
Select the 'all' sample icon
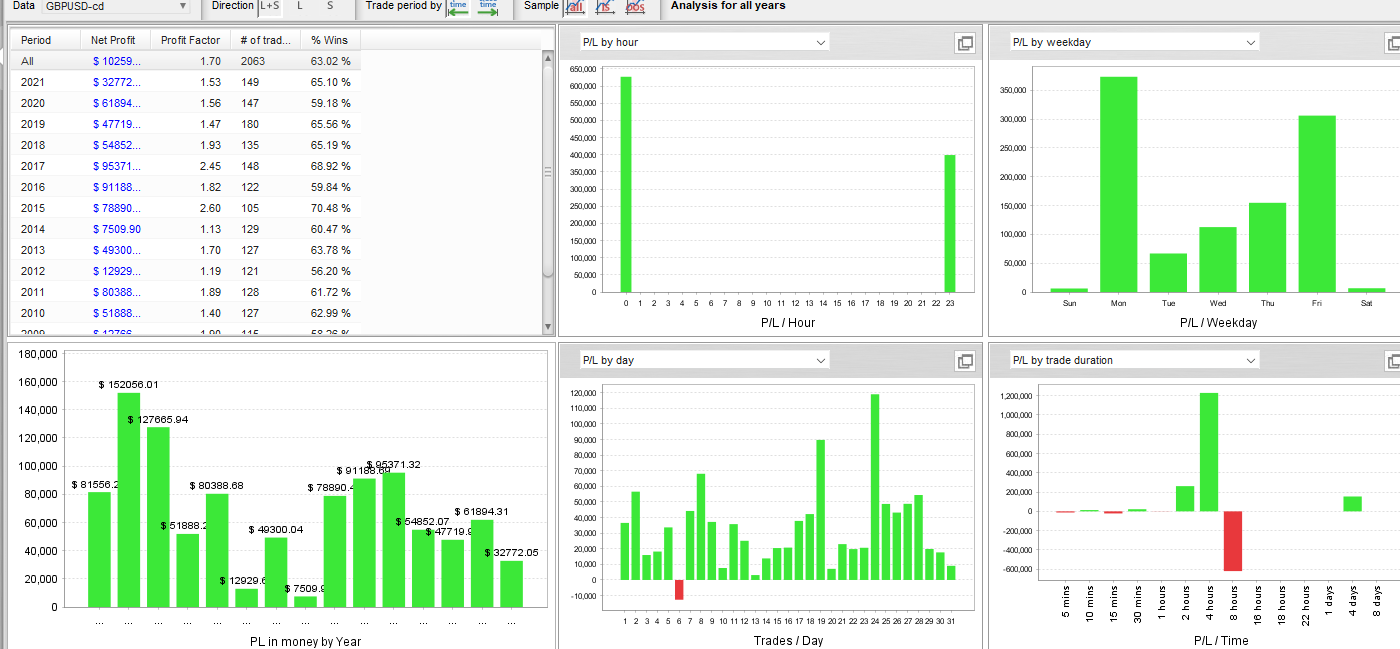(575, 6)
